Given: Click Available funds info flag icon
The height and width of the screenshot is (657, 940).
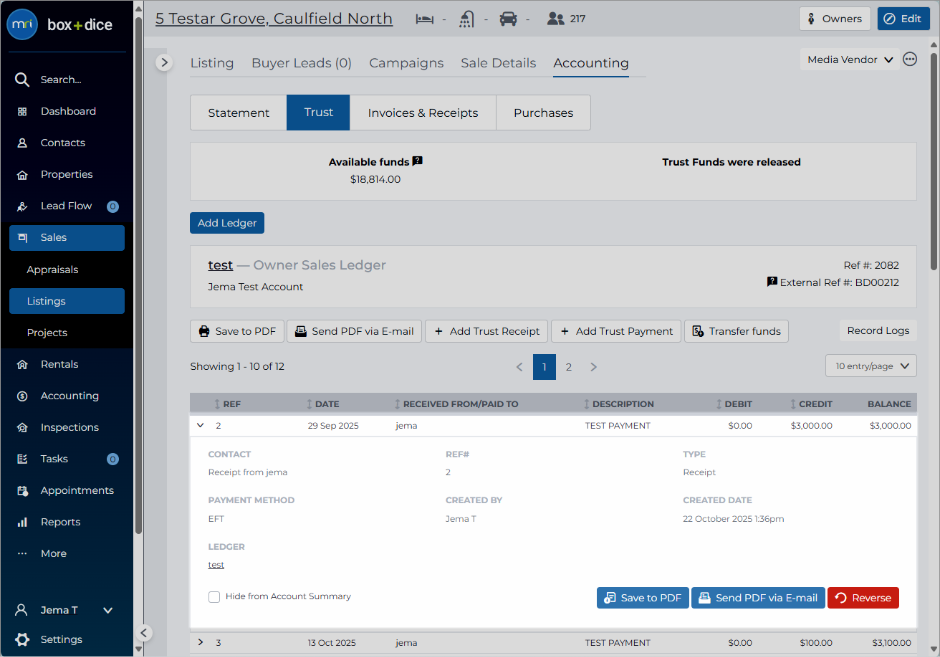Looking at the screenshot, I should (x=418, y=161).
